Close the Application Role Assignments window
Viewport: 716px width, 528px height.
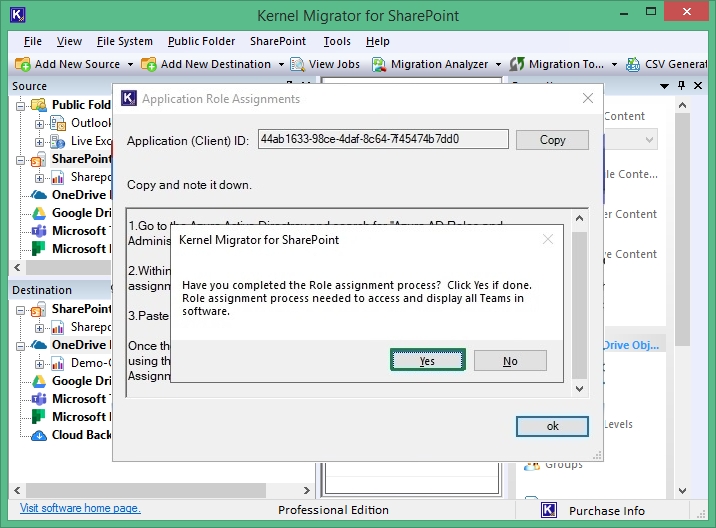click(x=588, y=98)
